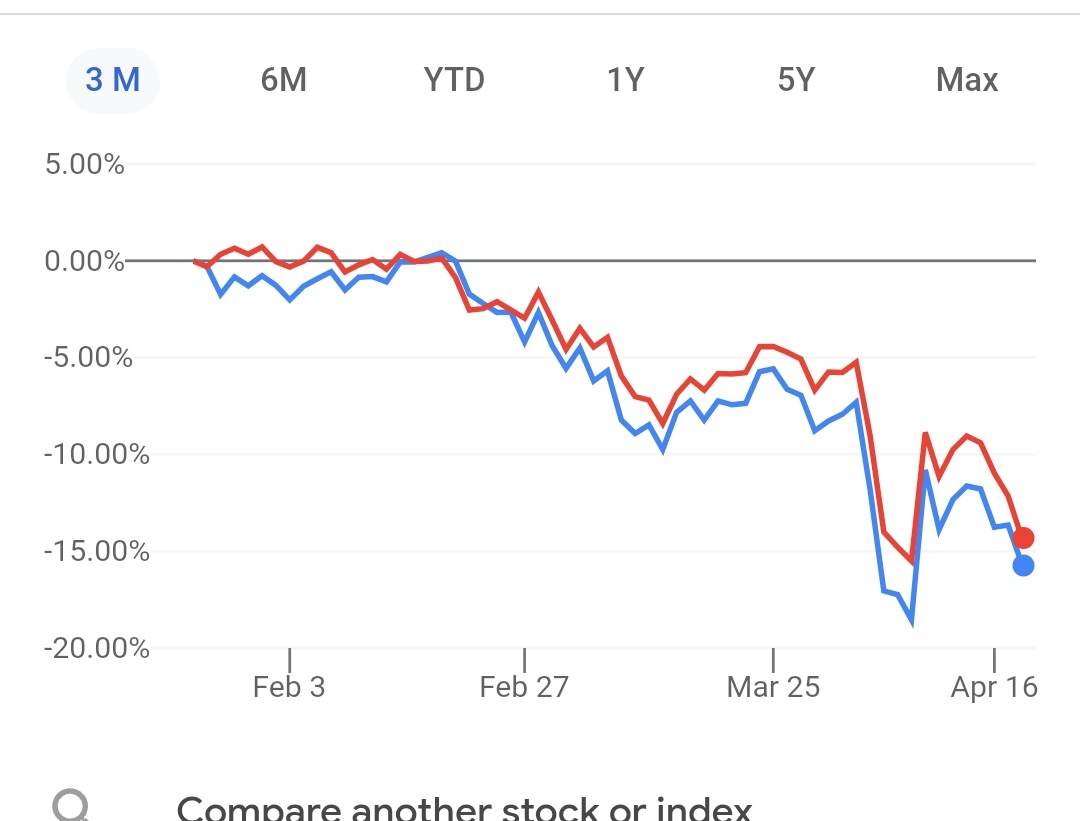Image resolution: width=1080 pixels, height=821 pixels.
Task: Show year-to-date with YTD tab
Action: pyautogui.click(x=454, y=80)
